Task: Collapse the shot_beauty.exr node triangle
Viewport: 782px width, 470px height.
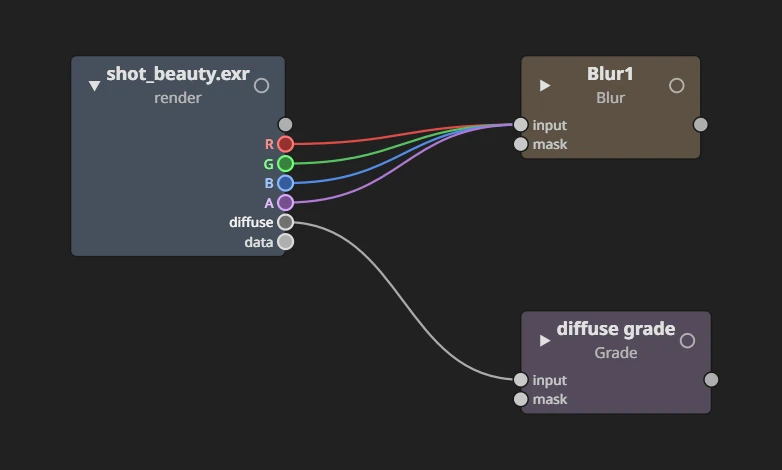Action: pos(94,86)
